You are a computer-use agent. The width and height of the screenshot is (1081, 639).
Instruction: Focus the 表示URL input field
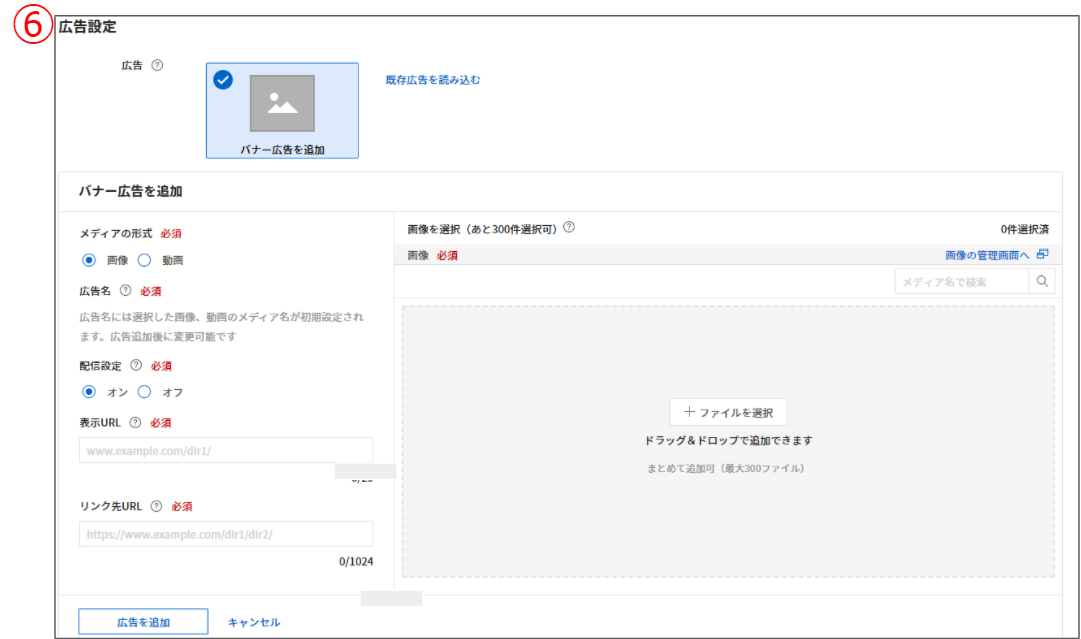click(225, 451)
